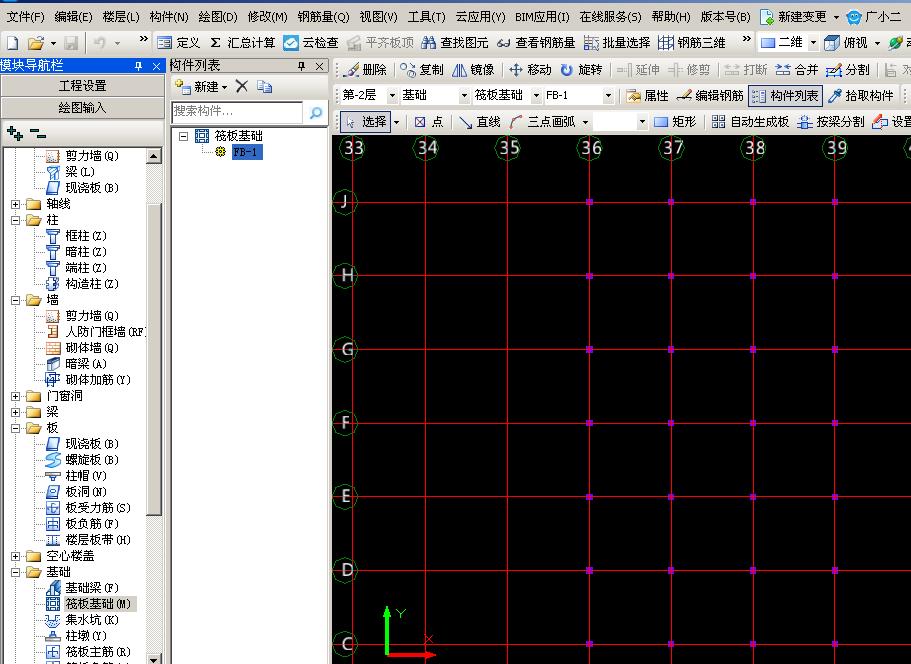Expand the 空心楼盖 tree folder
911x664 pixels.
pyautogui.click(x=16, y=556)
